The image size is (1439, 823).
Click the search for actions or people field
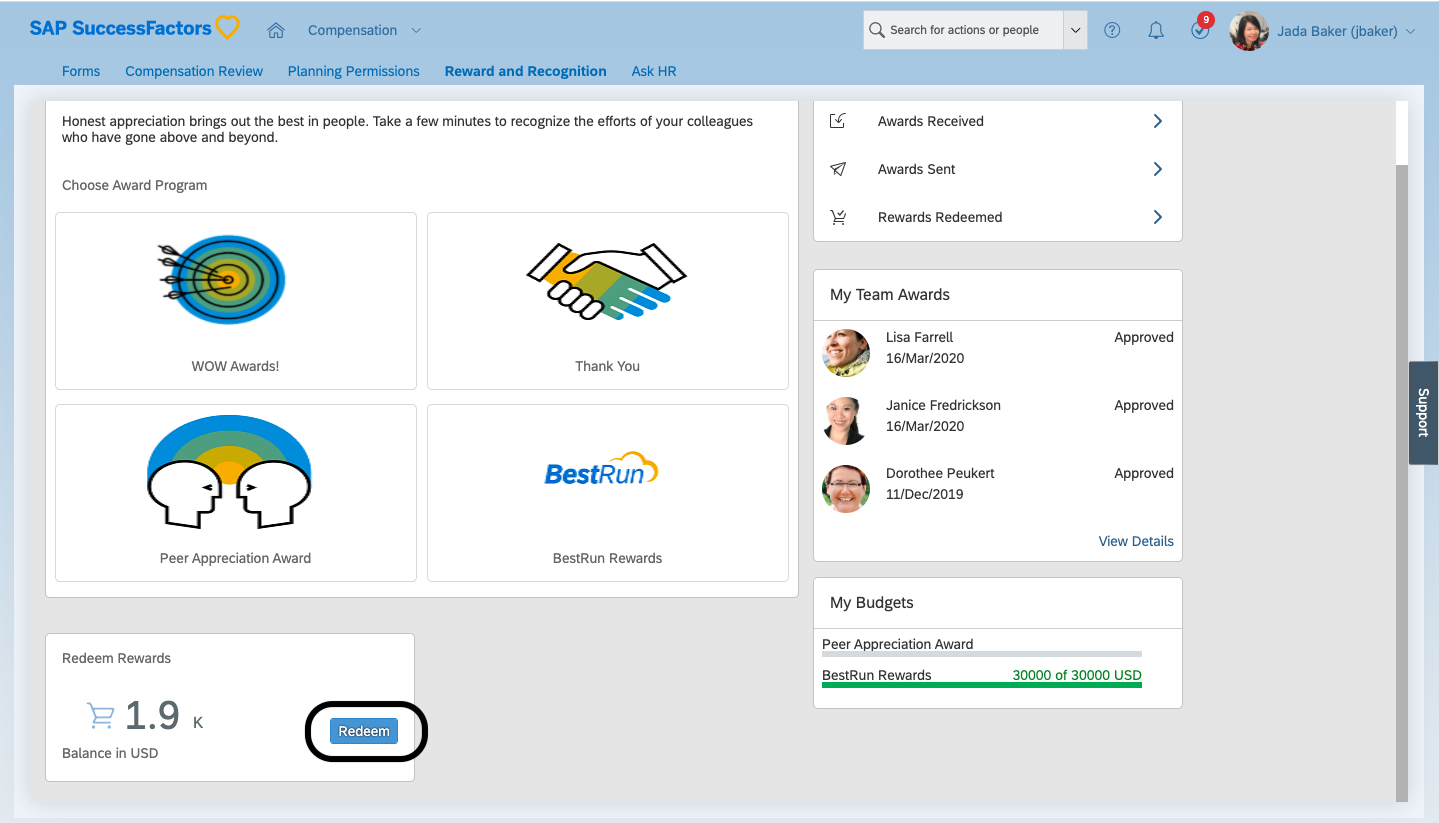tap(963, 30)
